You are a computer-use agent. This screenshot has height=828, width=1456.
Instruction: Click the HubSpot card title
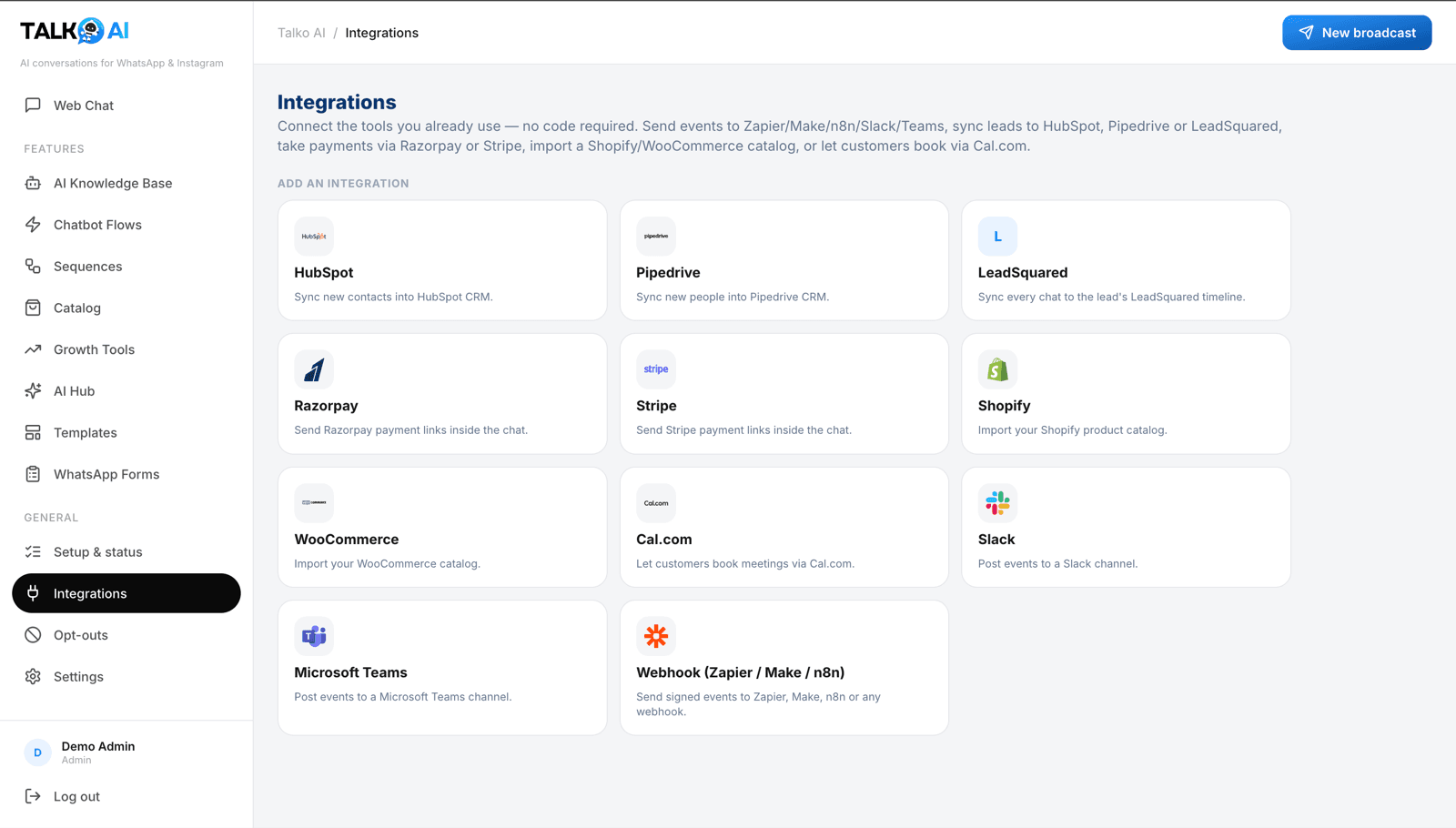(324, 272)
